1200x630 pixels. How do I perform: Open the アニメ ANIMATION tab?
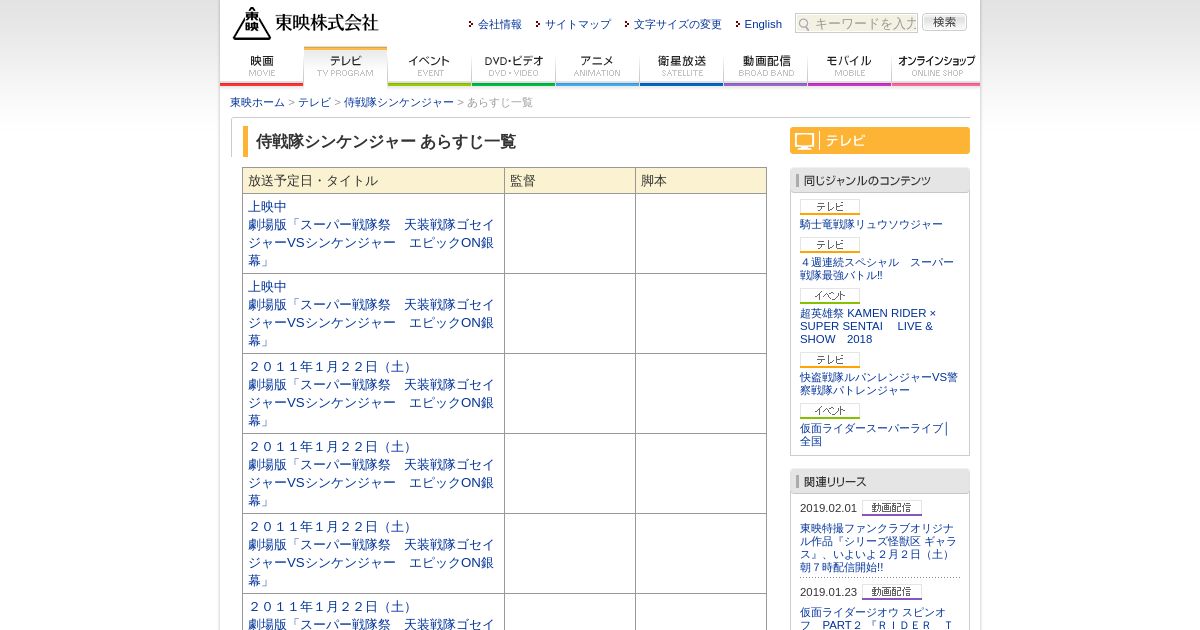597,66
